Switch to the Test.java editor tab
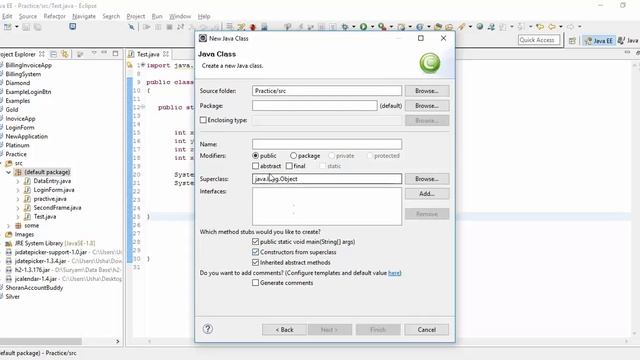Screen dimensions: 640x360 [148, 54]
